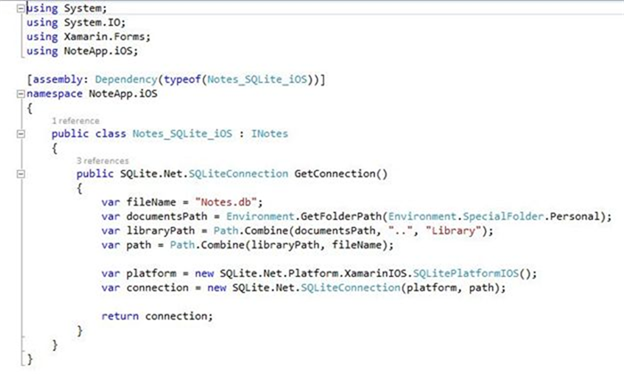Click Notes_SQLite_iOS in class declaration

[182, 134]
